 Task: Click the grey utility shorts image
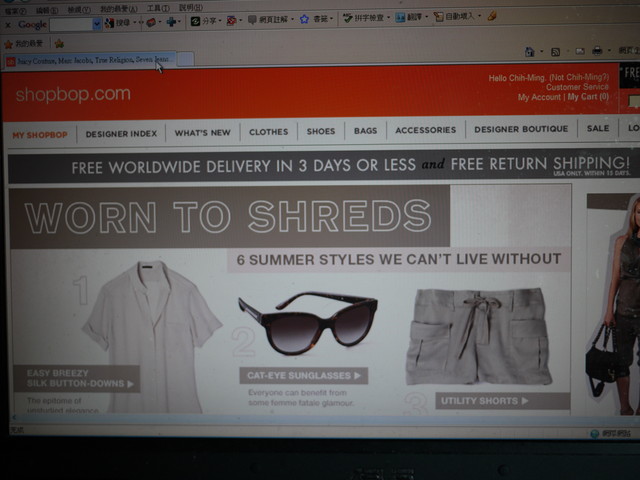[x=480, y=337]
